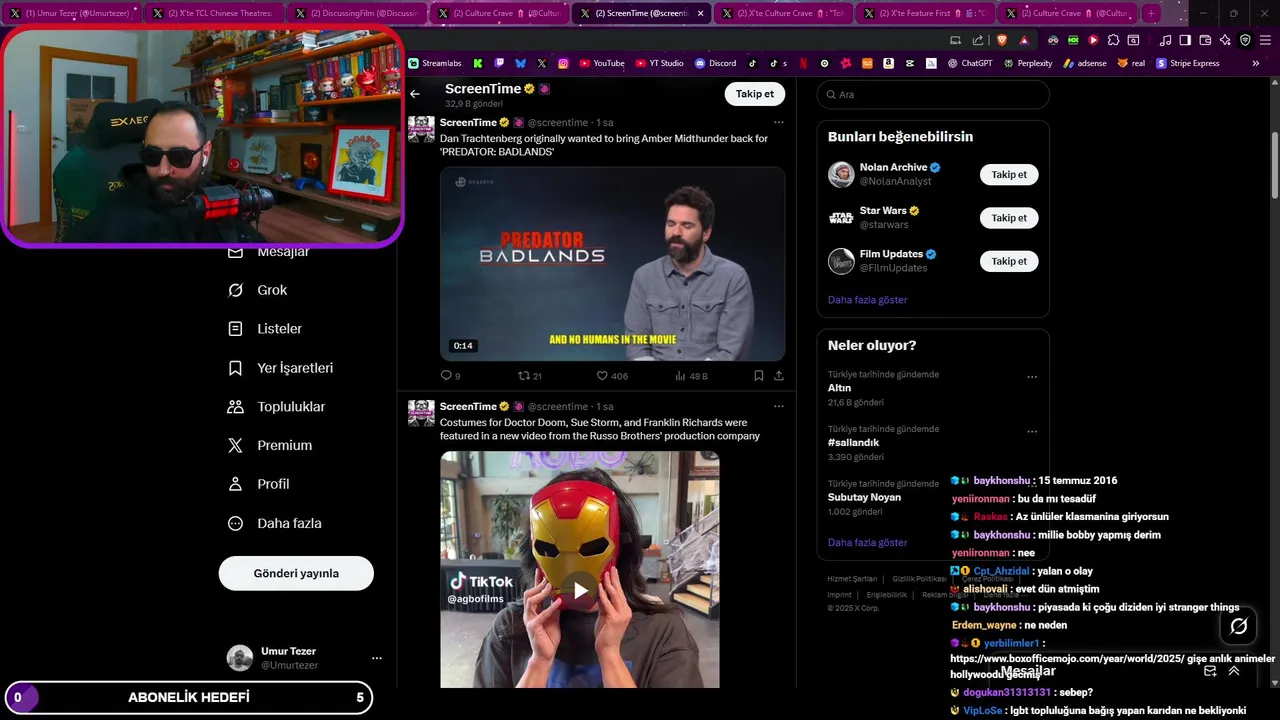Open options for the Altın trend

(1032, 377)
